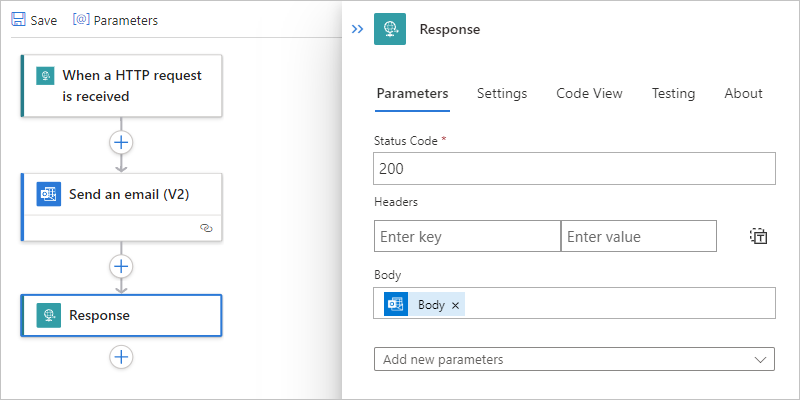Insert a step below Response action
Image resolution: width=800 pixels, height=400 pixels.
click(x=121, y=356)
